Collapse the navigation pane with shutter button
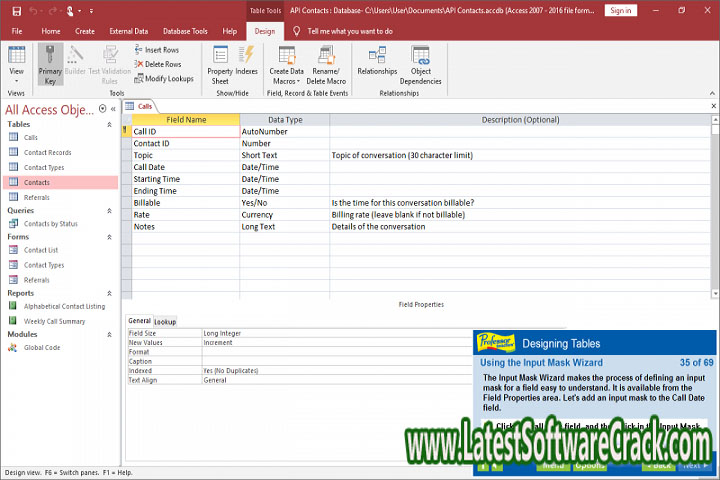The image size is (720, 480). pos(113,109)
